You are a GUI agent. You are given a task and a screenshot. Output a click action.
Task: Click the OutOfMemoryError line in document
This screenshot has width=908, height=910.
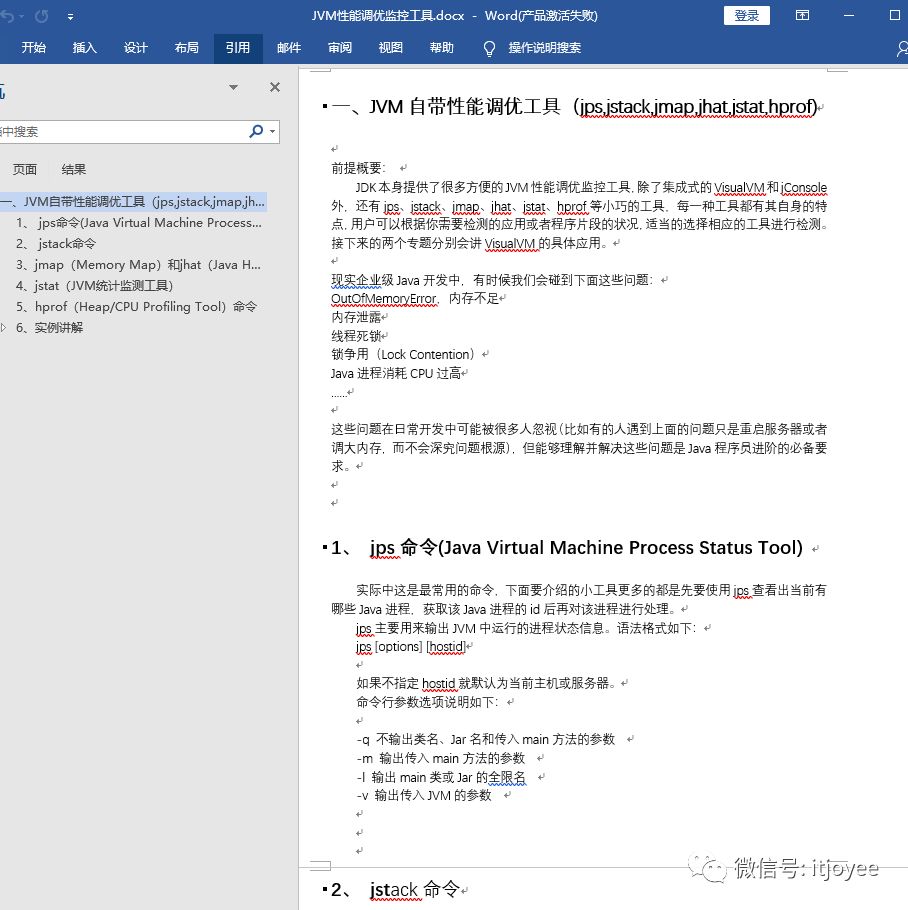coord(415,298)
